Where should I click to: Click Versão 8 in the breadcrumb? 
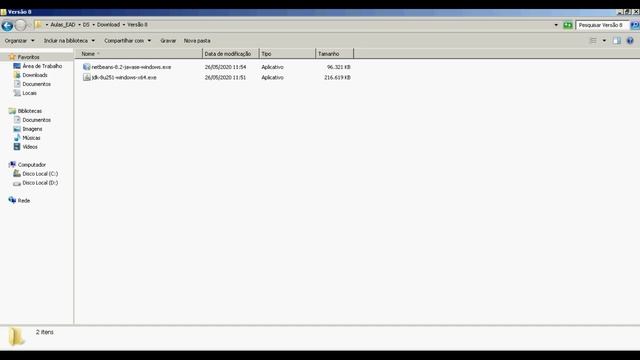[138, 25]
